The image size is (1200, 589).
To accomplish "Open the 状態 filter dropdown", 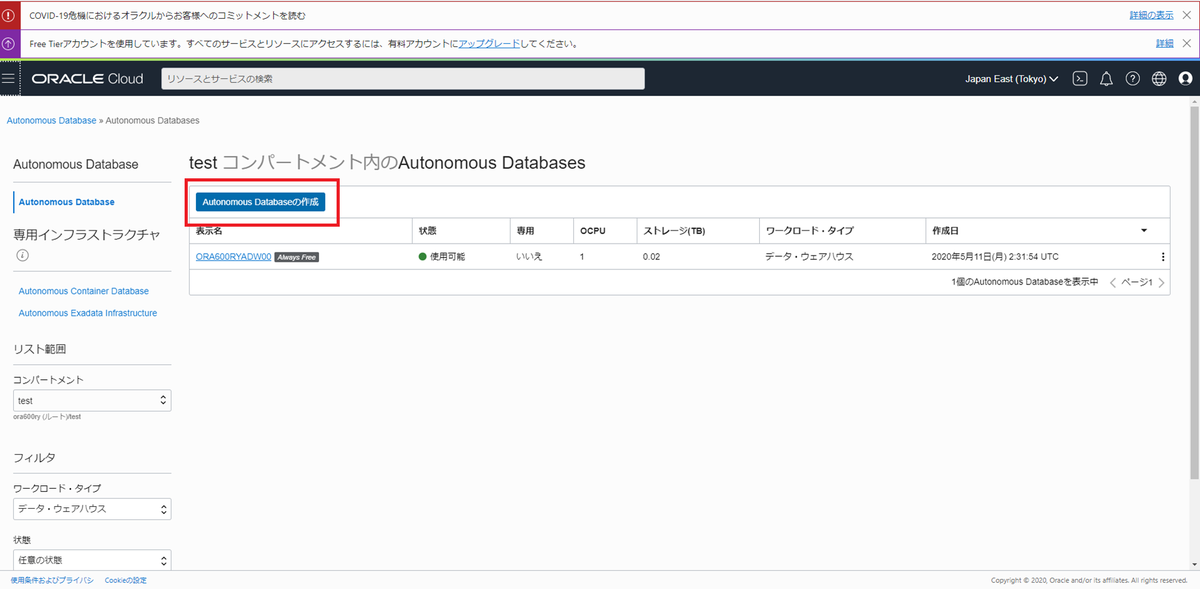I will [x=92, y=560].
